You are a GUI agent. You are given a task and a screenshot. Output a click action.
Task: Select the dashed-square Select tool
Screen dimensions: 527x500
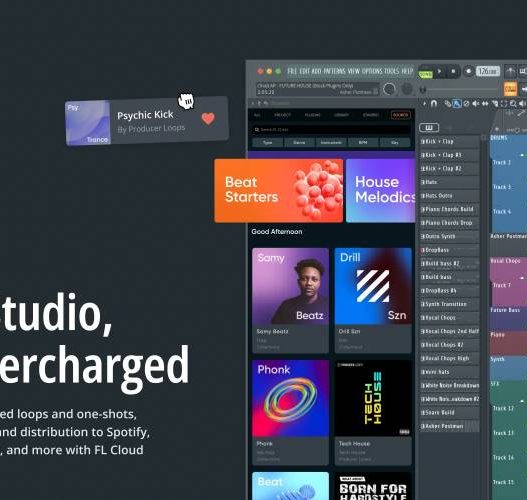(x=503, y=103)
